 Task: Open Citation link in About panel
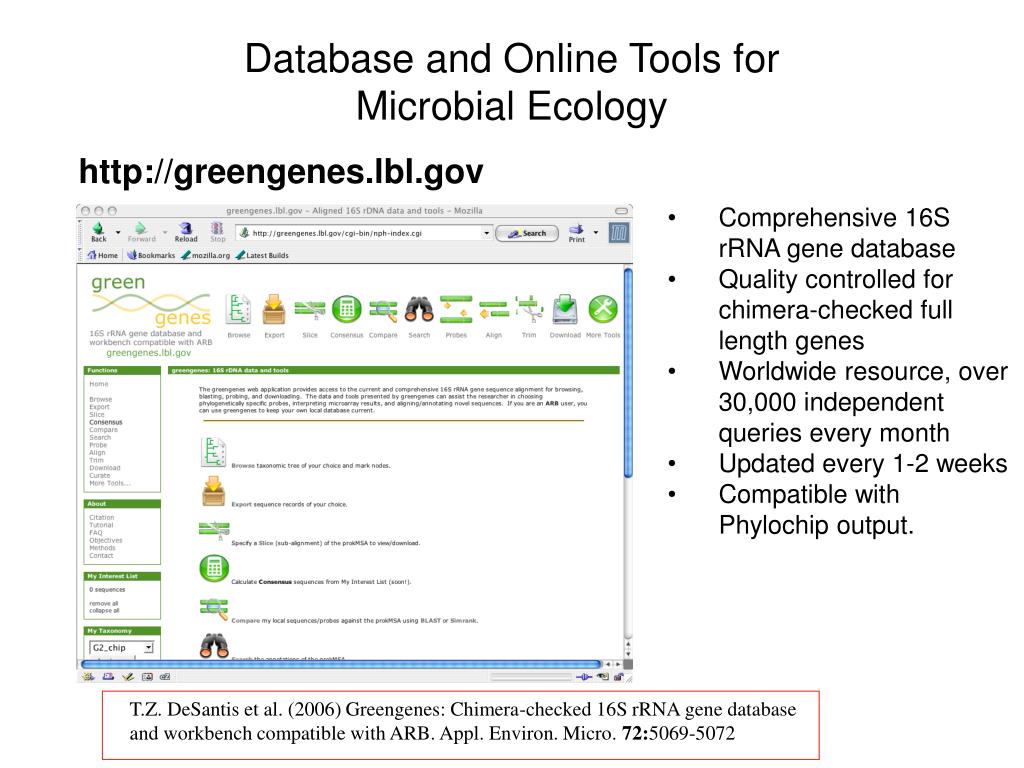click(x=102, y=517)
